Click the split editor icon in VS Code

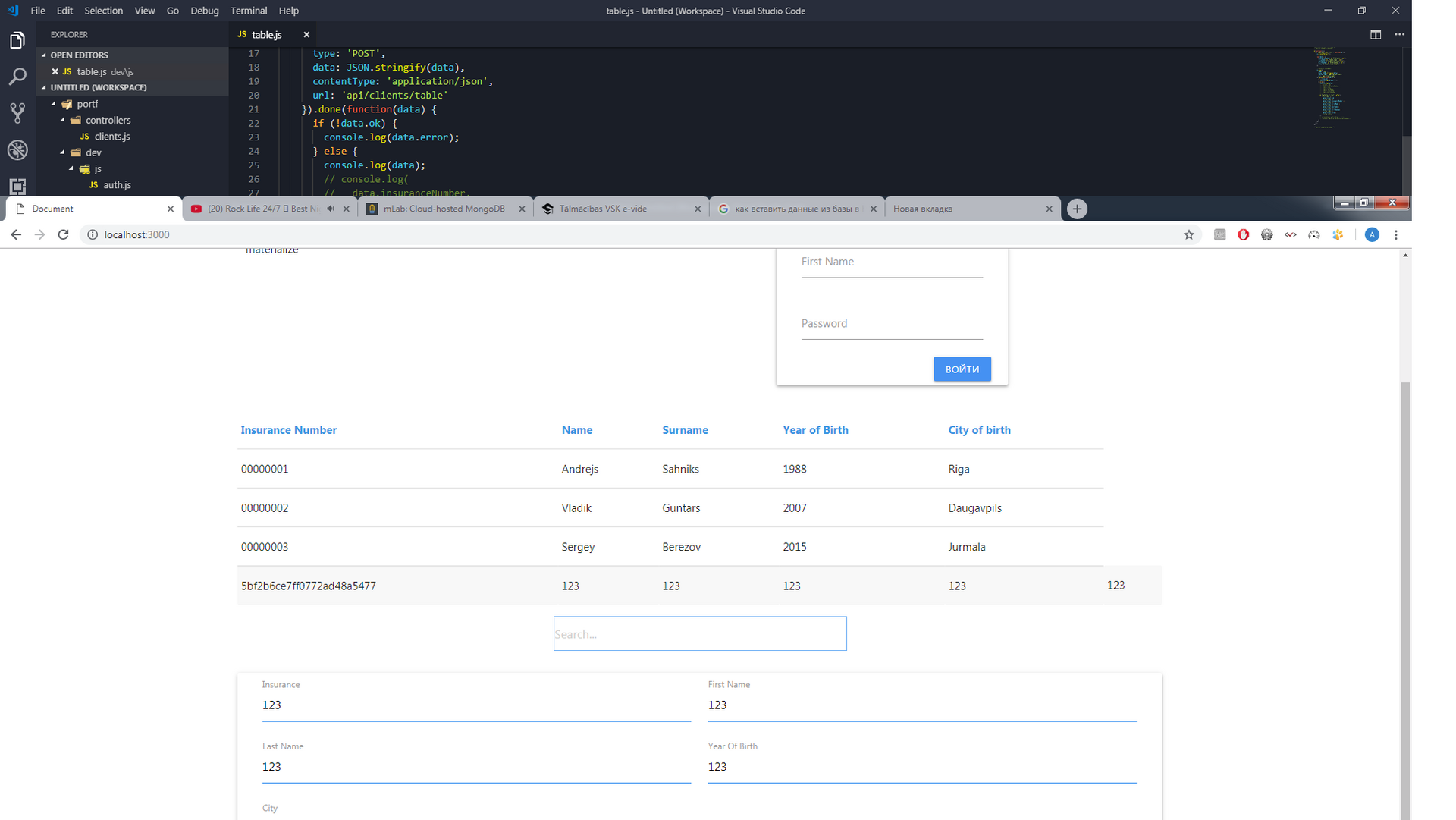pyautogui.click(x=1375, y=34)
